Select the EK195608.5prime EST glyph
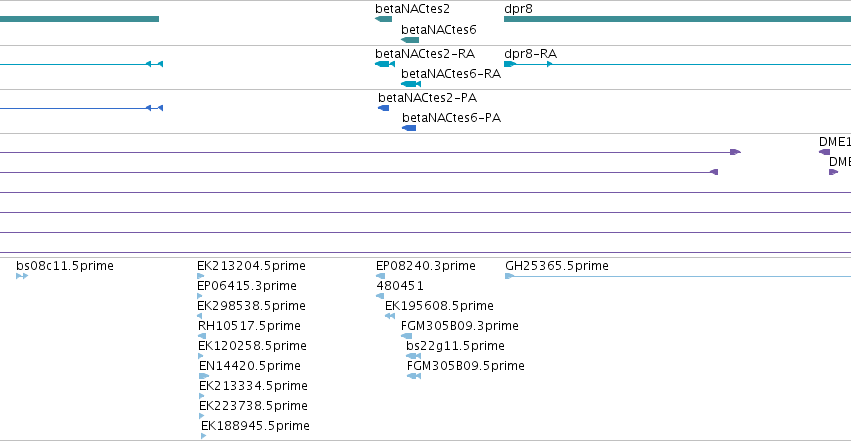Screen dimensions: 851x441 [x=390, y=316]
